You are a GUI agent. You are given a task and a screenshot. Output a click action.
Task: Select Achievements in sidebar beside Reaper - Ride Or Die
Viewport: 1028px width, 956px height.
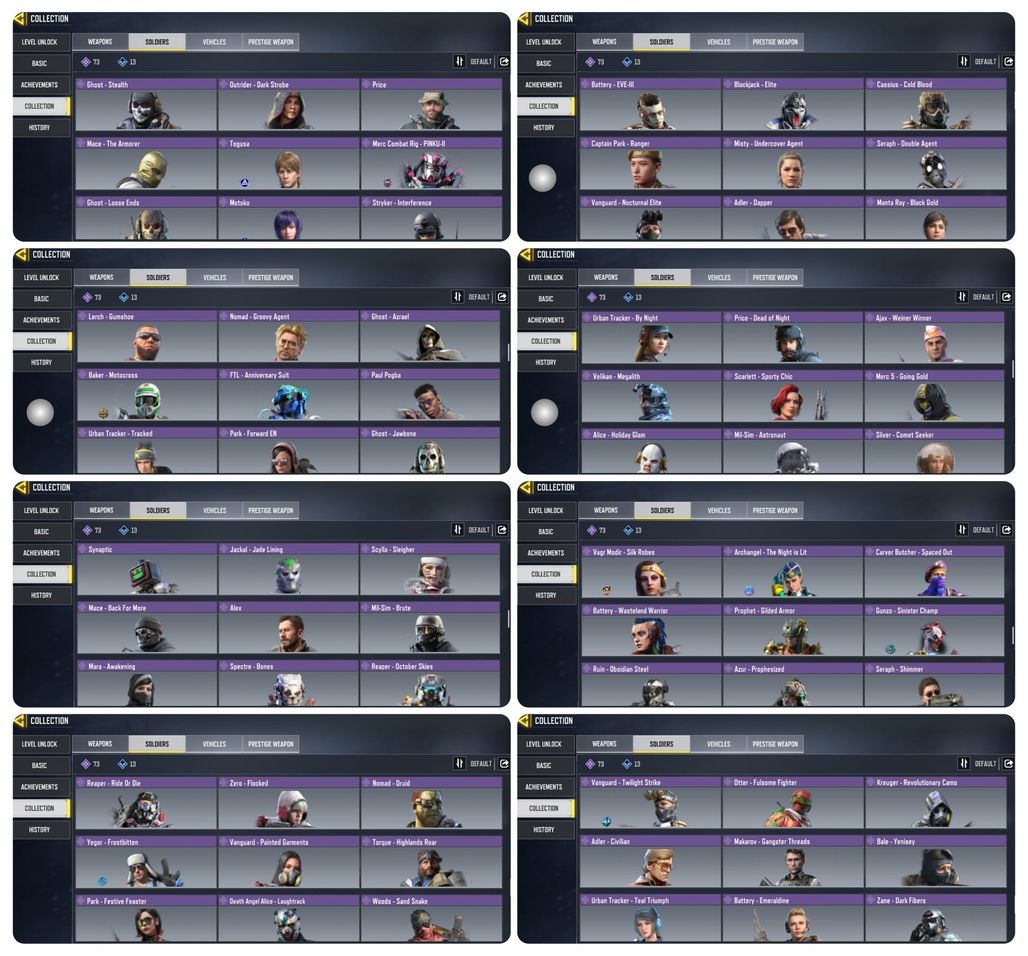39,787
